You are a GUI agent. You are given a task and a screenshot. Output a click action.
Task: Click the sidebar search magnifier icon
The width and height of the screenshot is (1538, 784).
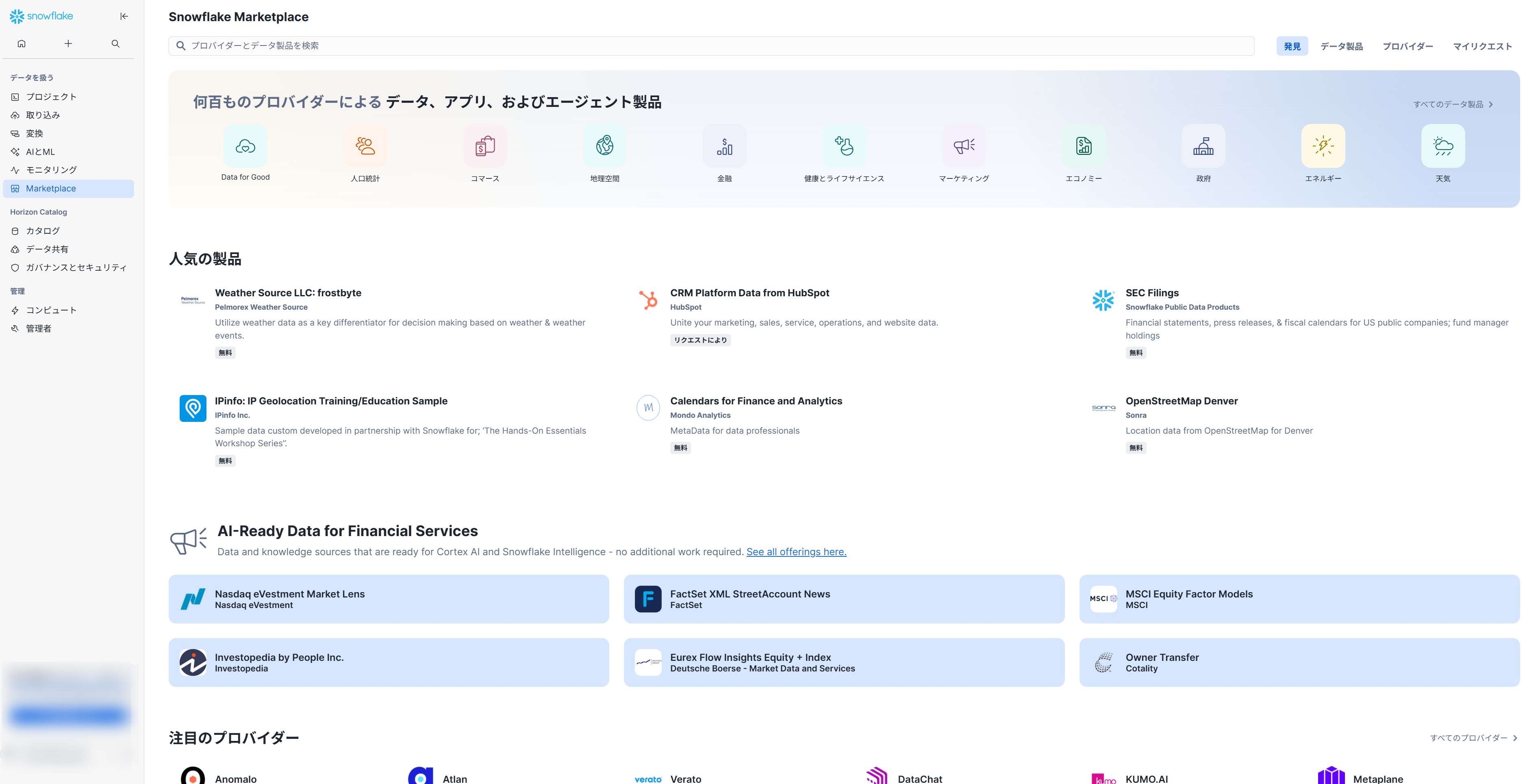(115, 43)
